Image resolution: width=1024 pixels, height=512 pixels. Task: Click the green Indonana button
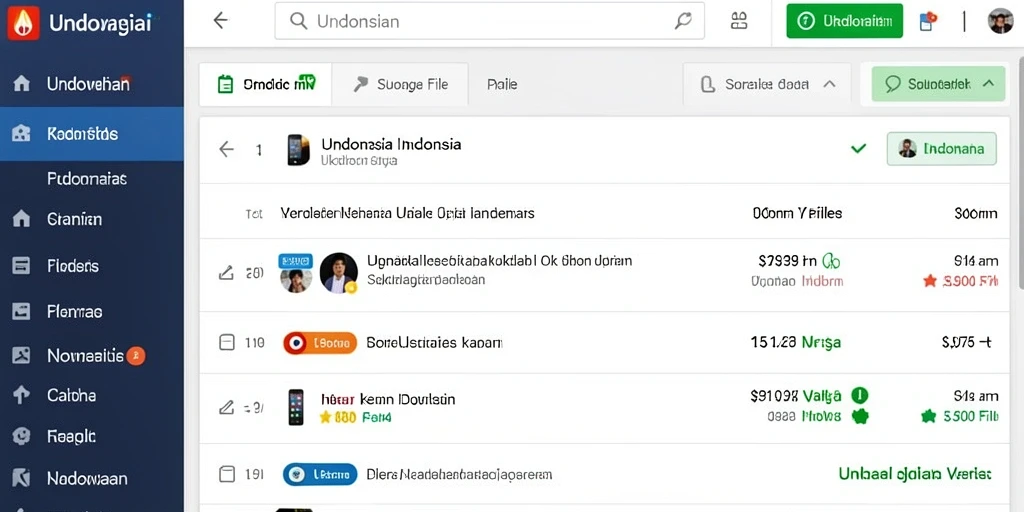942,149
